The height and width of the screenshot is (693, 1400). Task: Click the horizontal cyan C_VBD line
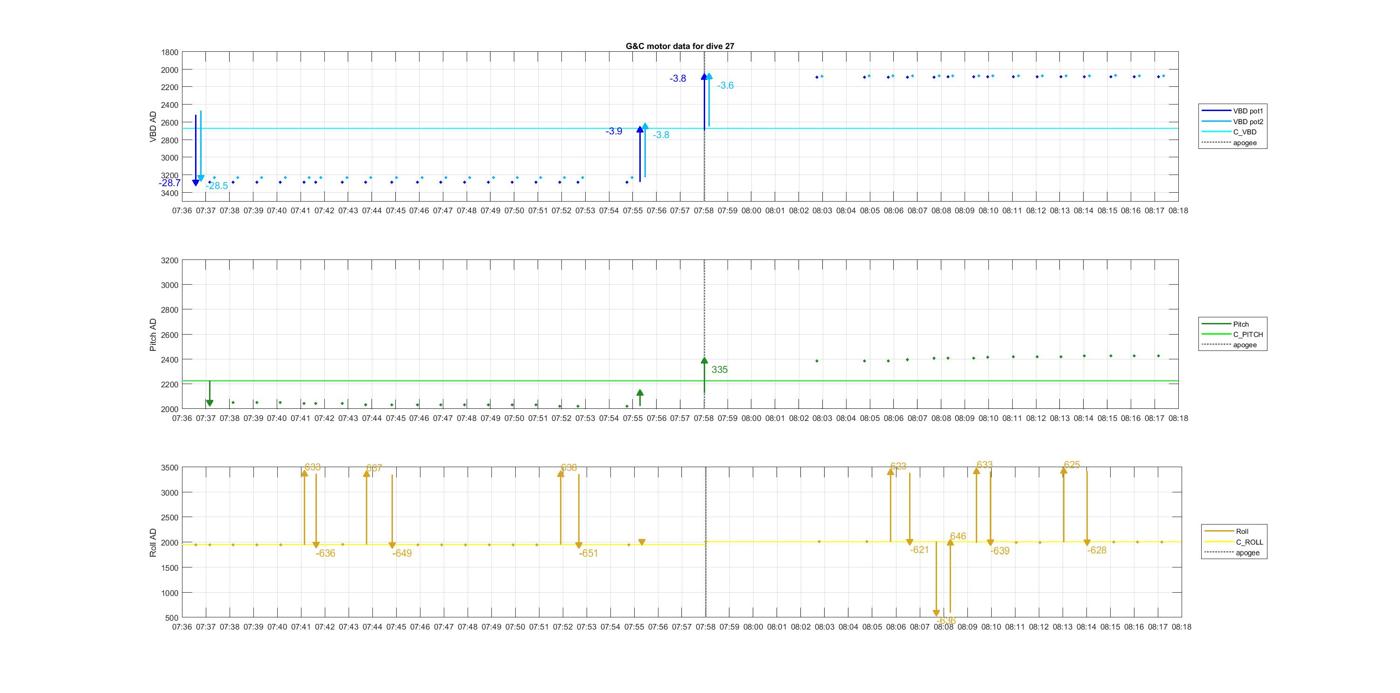click(680, 128)
